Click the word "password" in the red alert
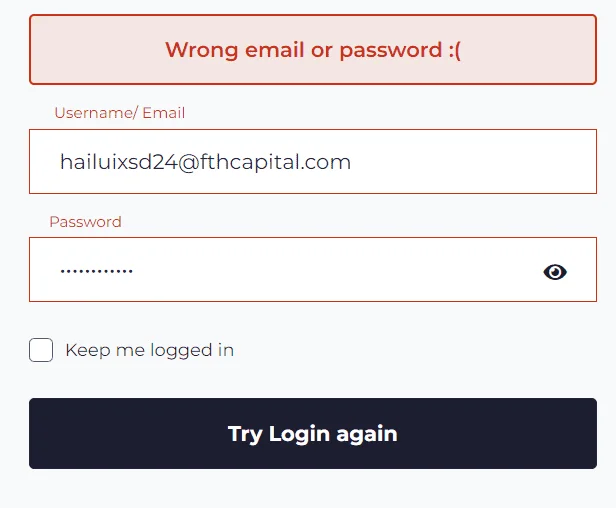This screenshot has height=508, width=616. (391, 51)
